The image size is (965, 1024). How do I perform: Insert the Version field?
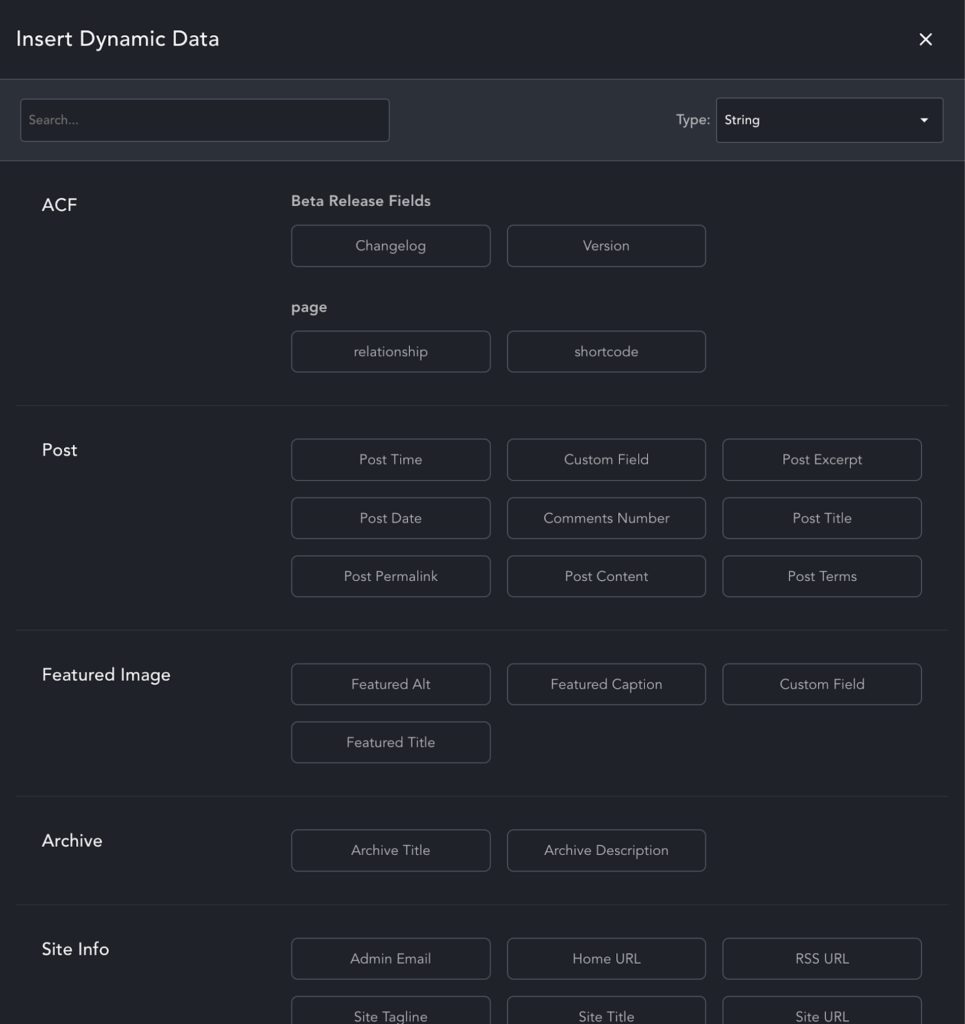point(606,245)
